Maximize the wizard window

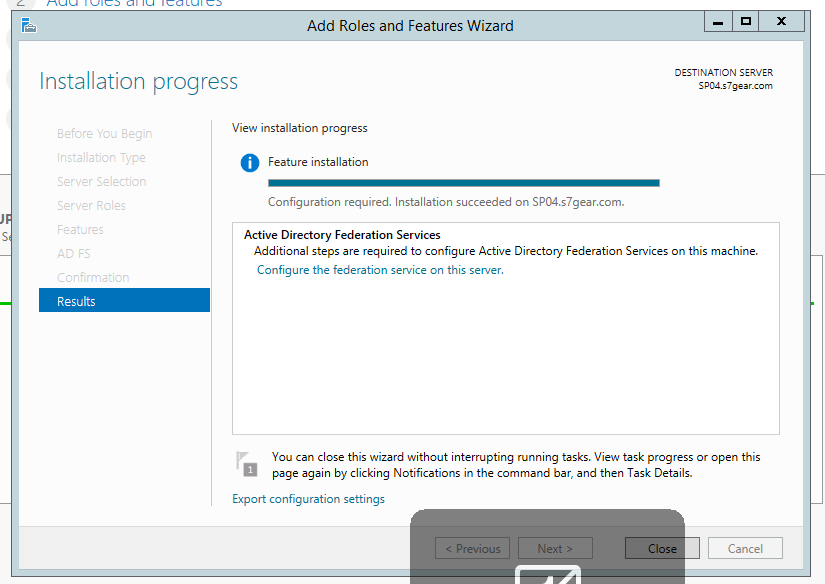(x=746, y=21)
